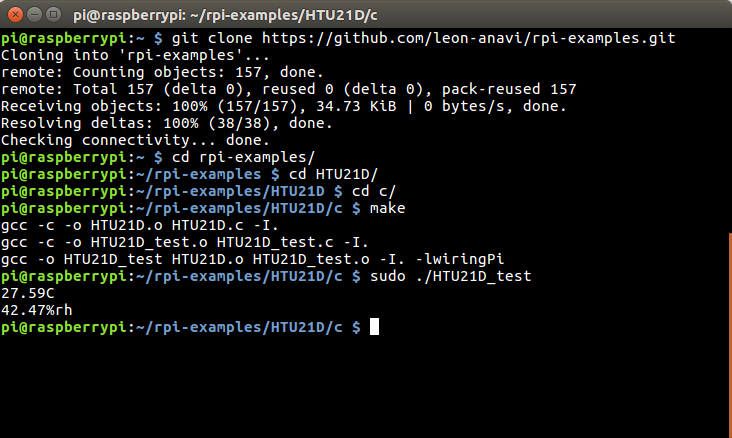Click the blinking cursor at last prompt
This screenshot has width=732, height=438.
point(374,327)
